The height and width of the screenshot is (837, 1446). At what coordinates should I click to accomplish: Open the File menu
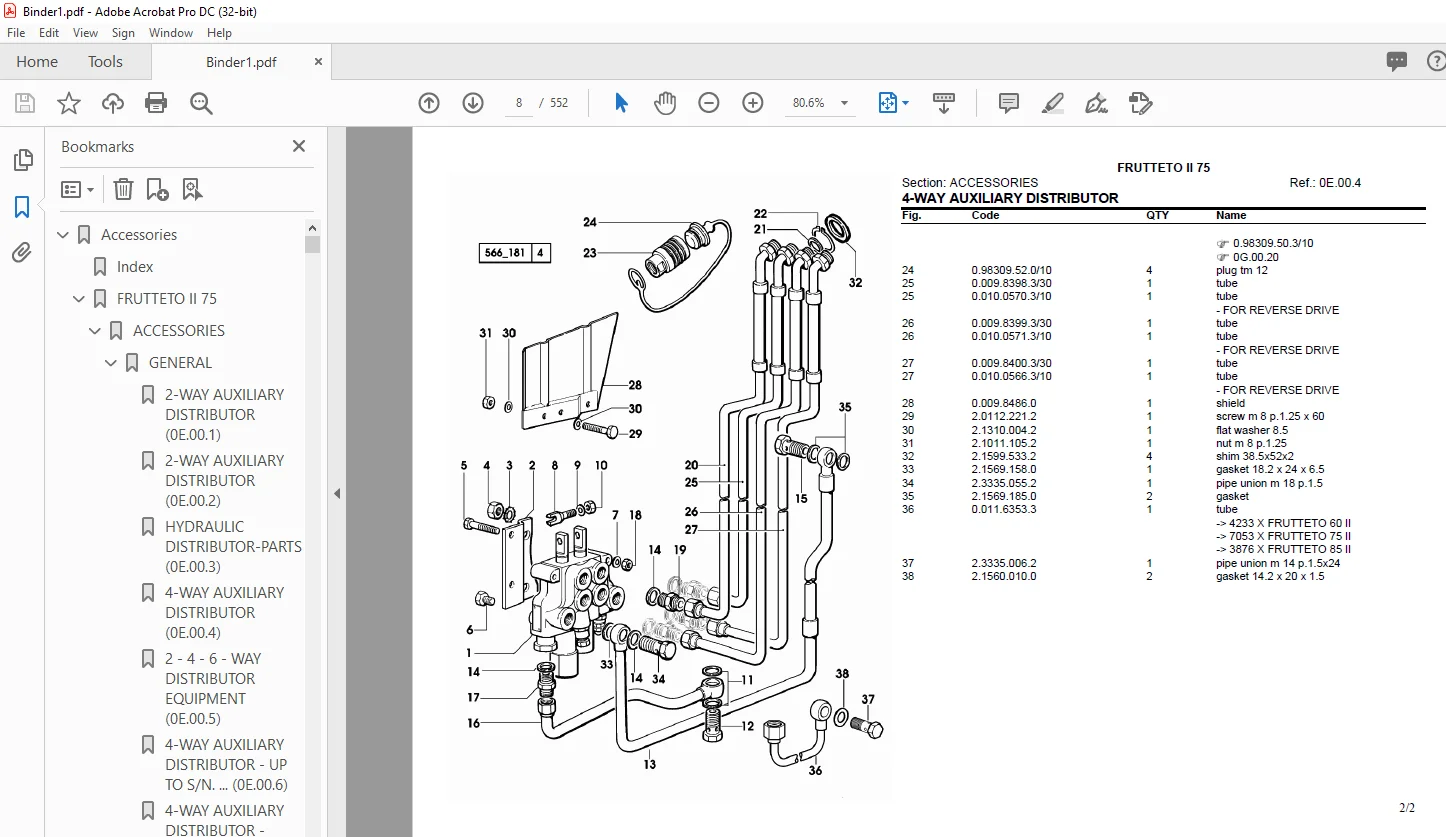(16, 33)
